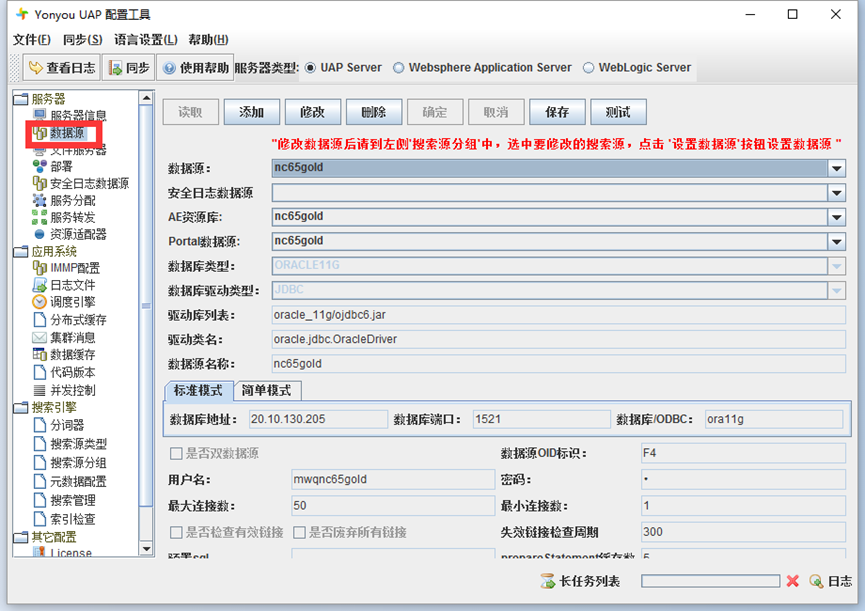The height and width of the screenshot is (611, 865).
Task: Click the 长任务列表 icon
Action: 547,581
